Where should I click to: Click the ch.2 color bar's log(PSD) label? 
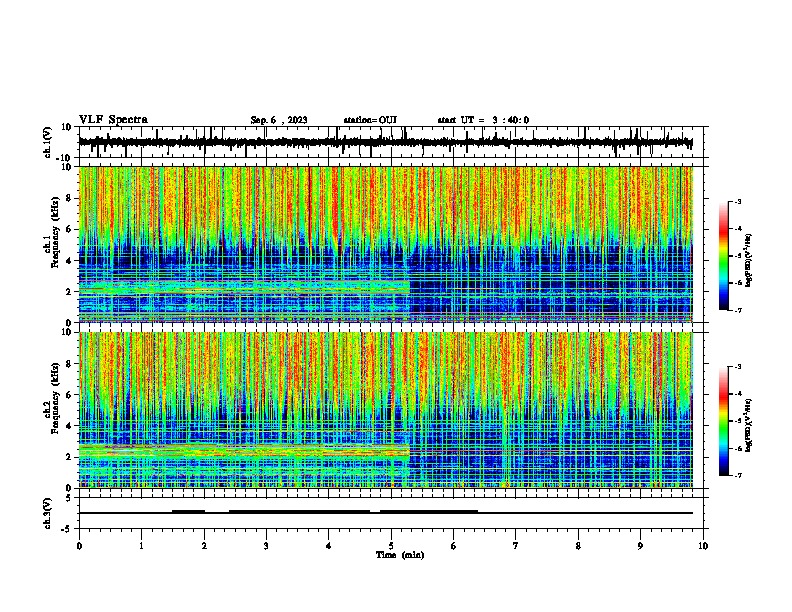click(748, 425)
